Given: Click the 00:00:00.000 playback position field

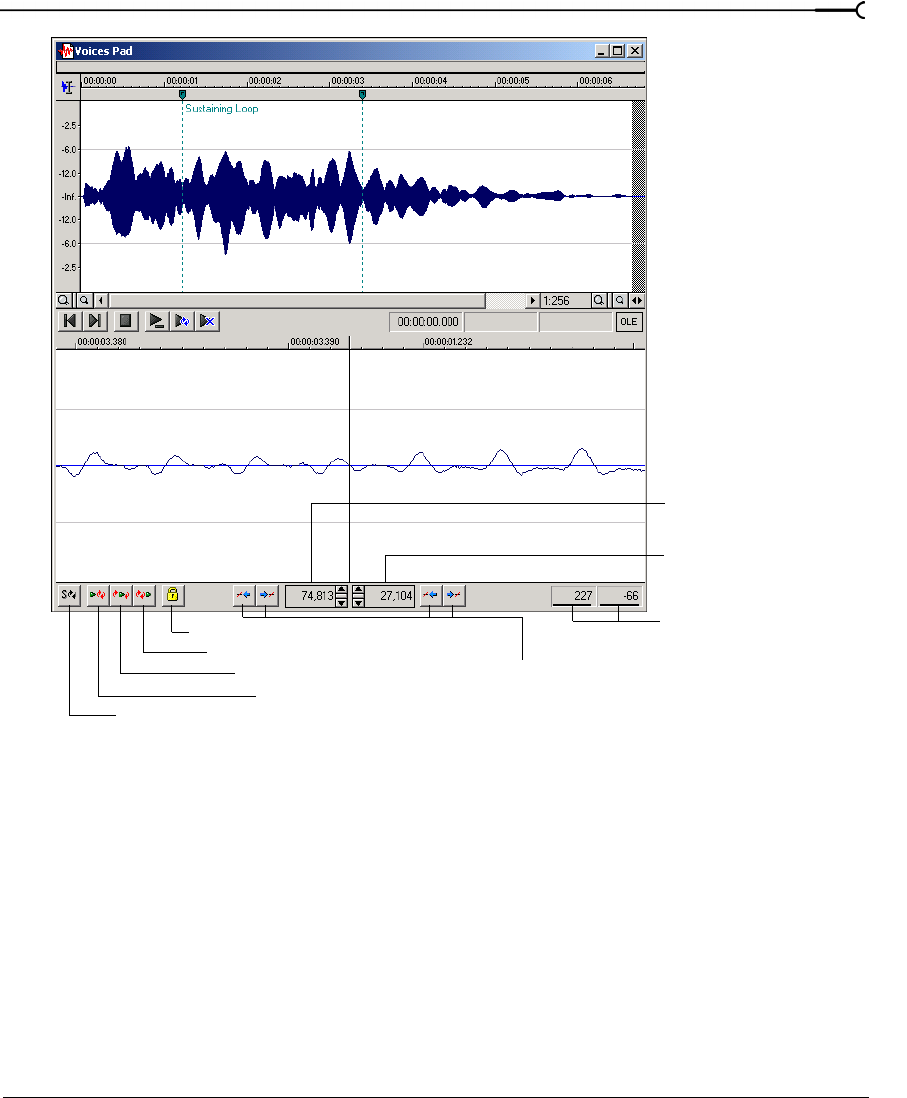Looking at the screenshot, I should point(427,321).
